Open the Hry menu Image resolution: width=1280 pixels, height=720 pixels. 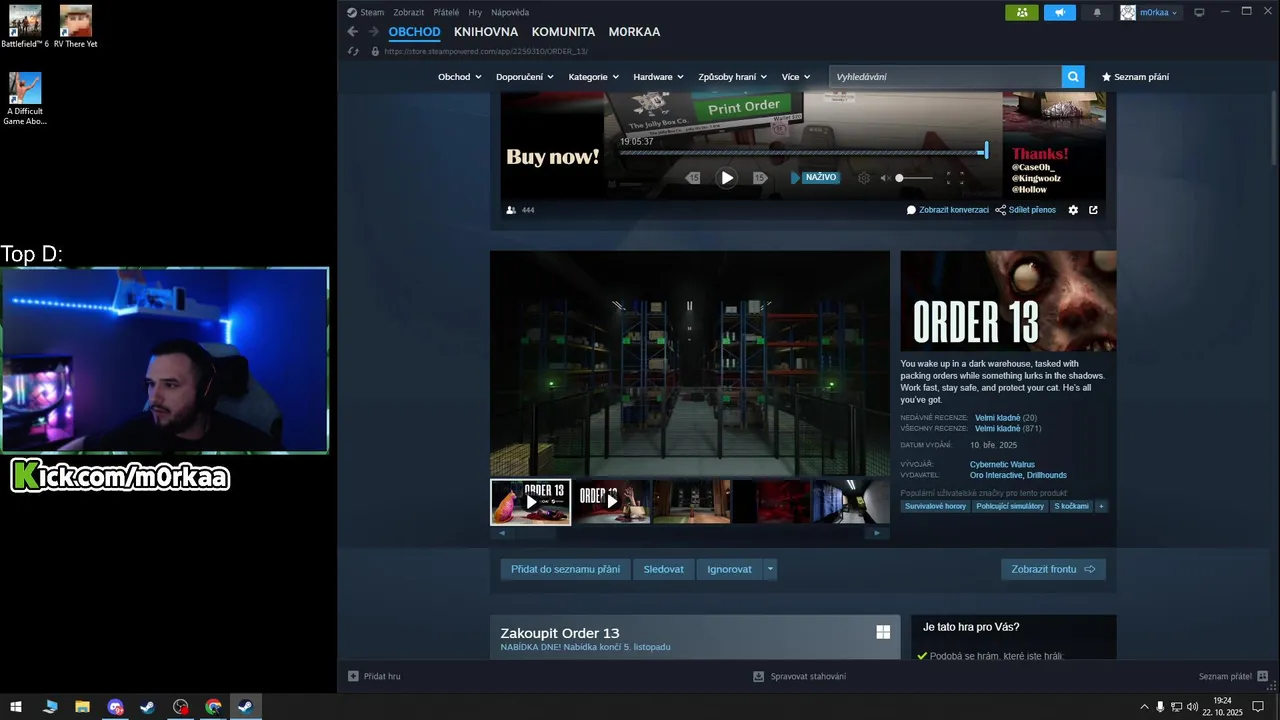(475, 12)
